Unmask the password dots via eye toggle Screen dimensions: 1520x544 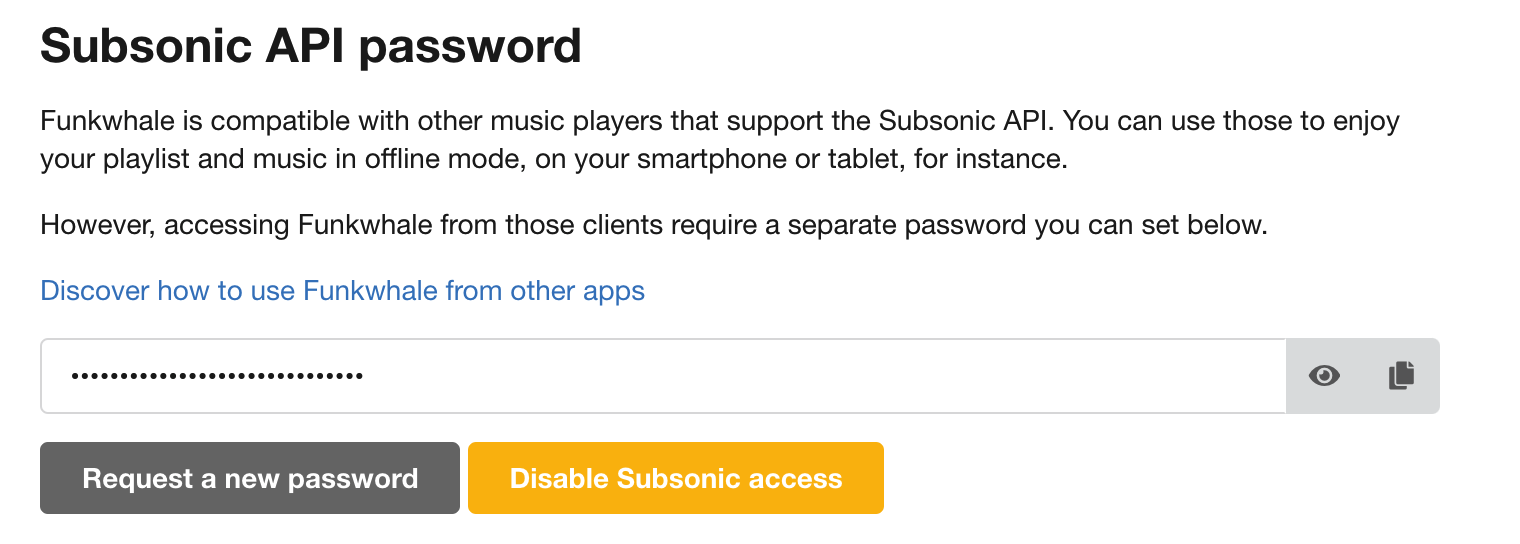(1324, 376)
